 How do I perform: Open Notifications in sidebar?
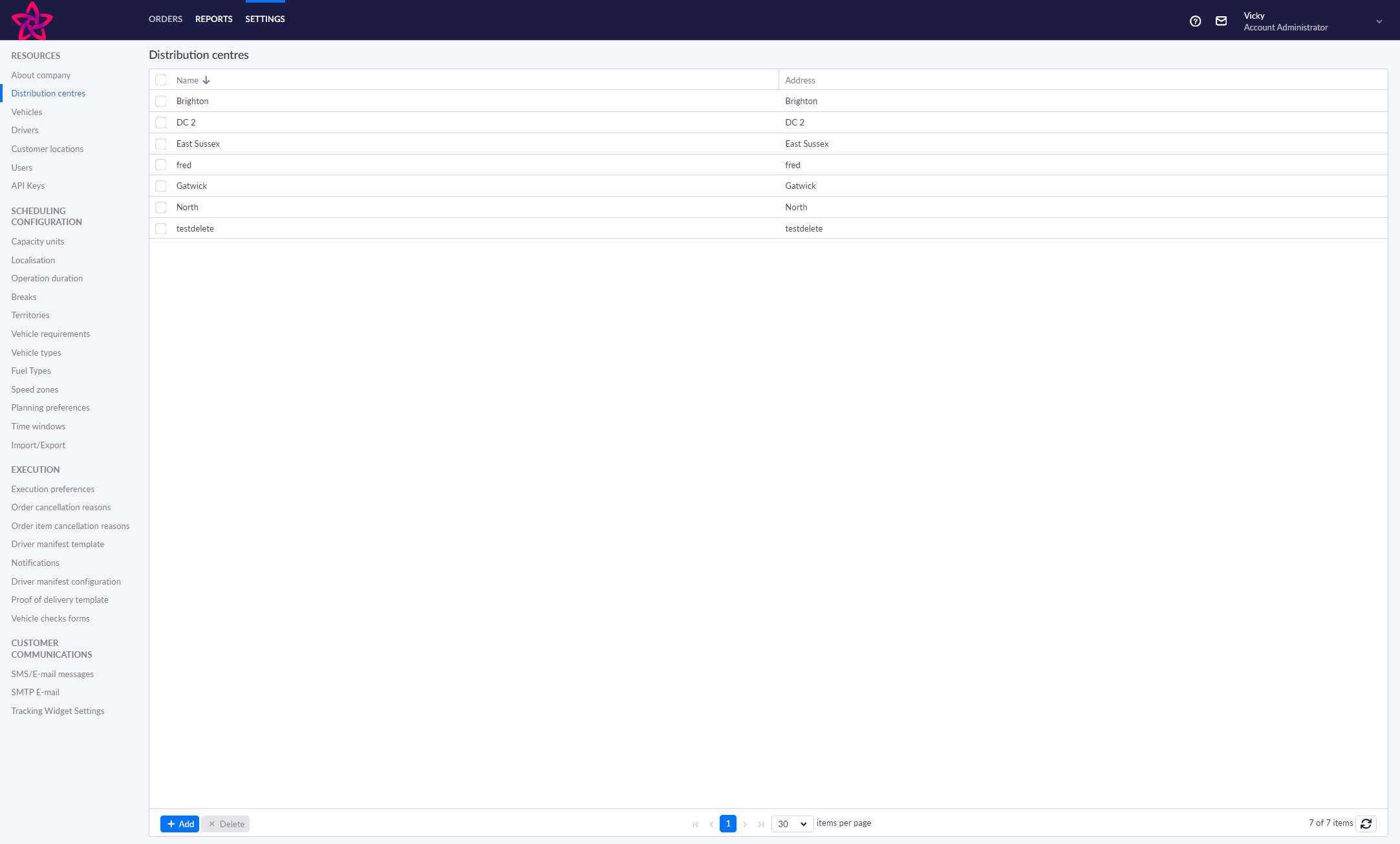(35, 563)
